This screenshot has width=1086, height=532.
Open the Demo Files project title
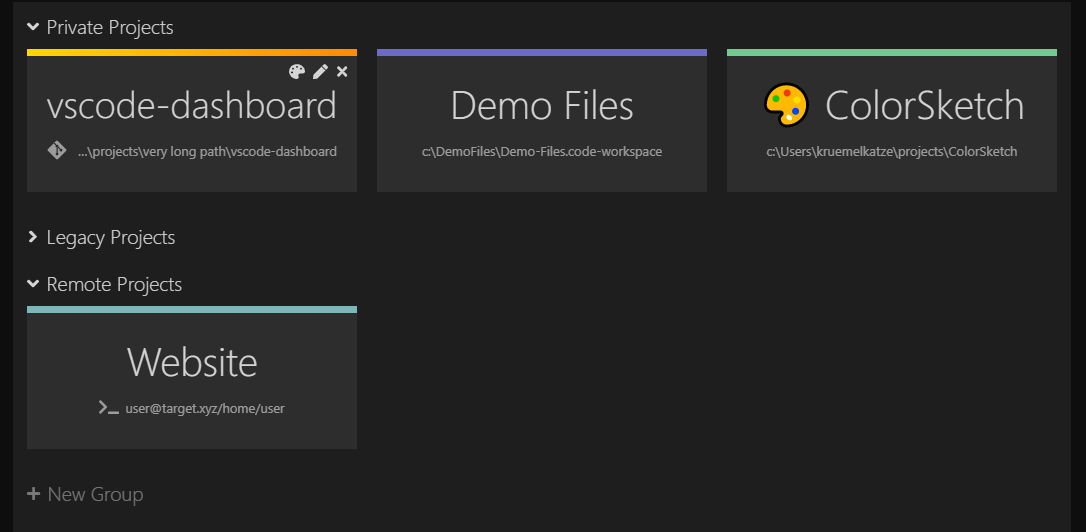(542, 106)
